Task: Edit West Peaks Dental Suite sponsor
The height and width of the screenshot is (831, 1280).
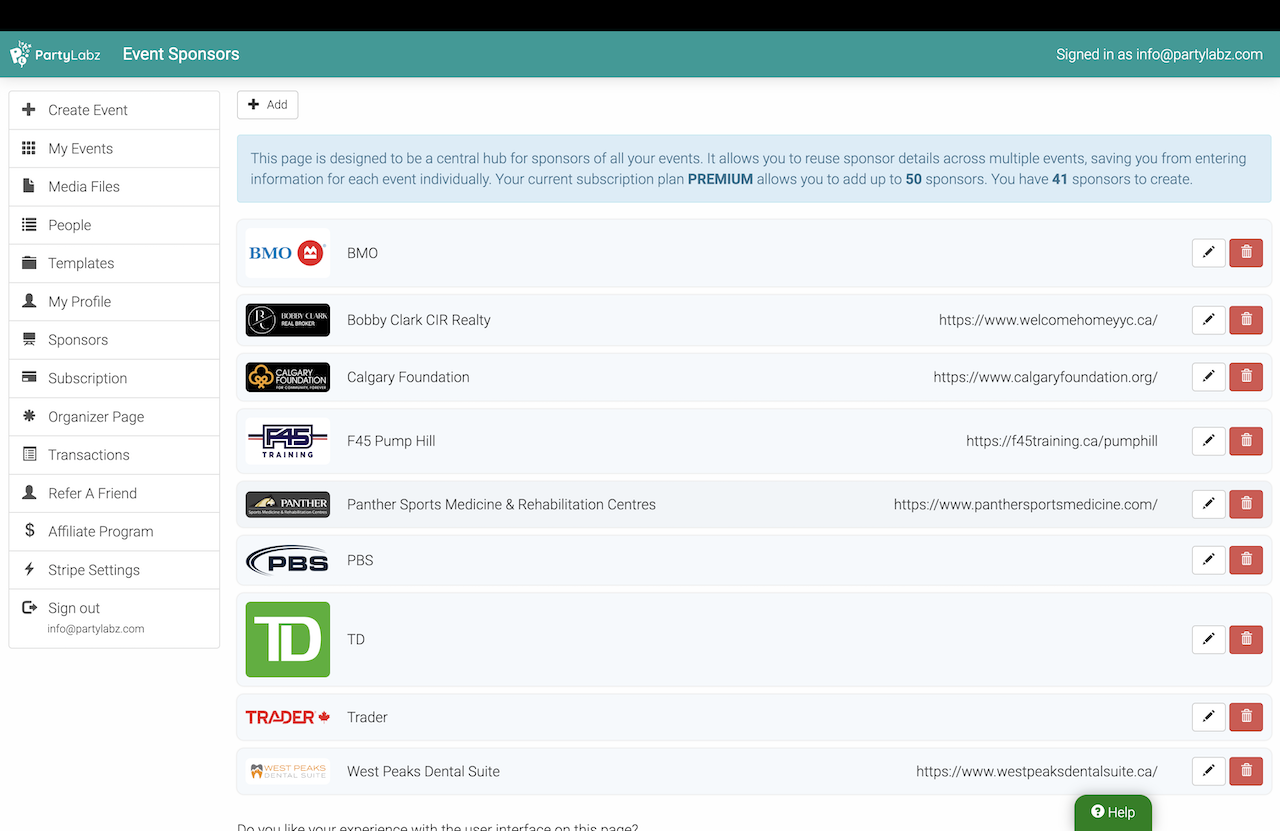Action: tap(1209, 771)
